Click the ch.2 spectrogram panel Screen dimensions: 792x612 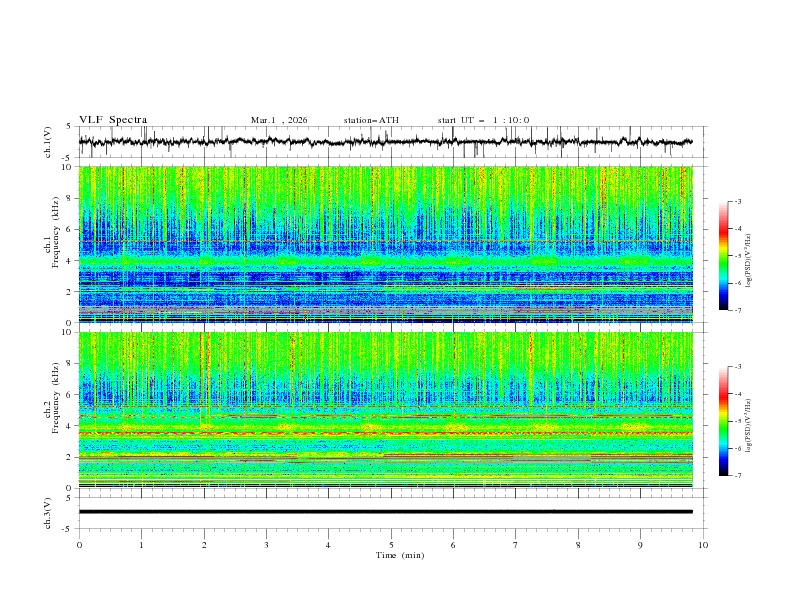coord(385,410)
